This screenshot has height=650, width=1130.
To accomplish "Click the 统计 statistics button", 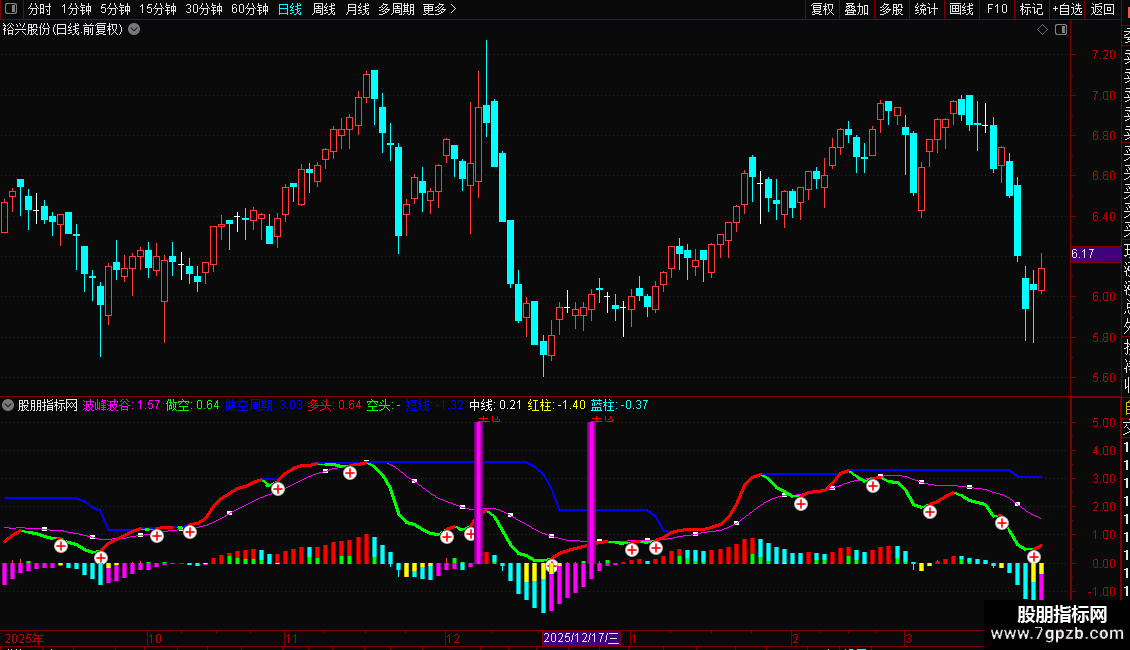I will click(926, 9).
